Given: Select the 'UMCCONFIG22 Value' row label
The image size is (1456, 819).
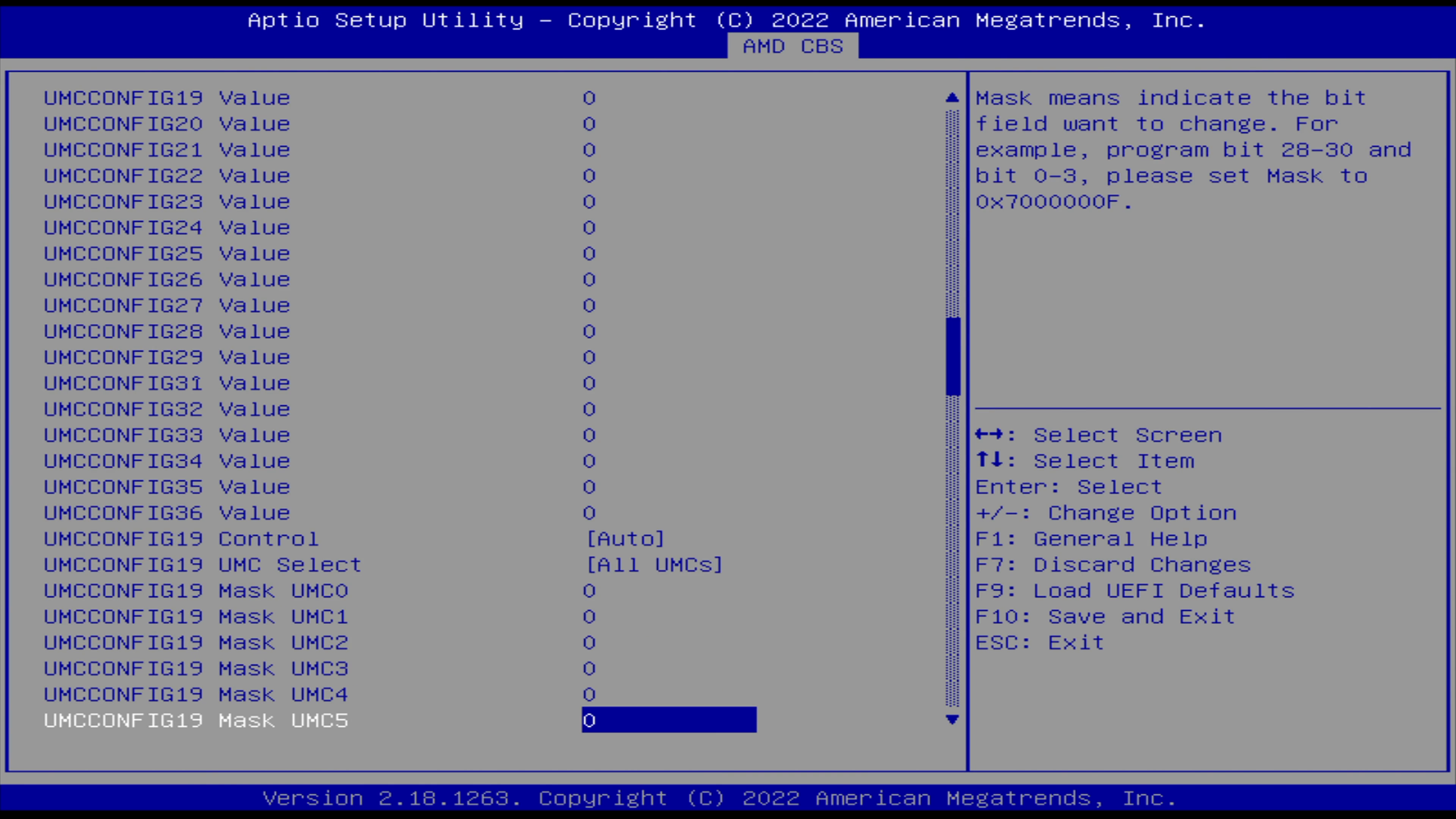Looking at the screenshot, I should pyautogui.click(x=167, y=176).
